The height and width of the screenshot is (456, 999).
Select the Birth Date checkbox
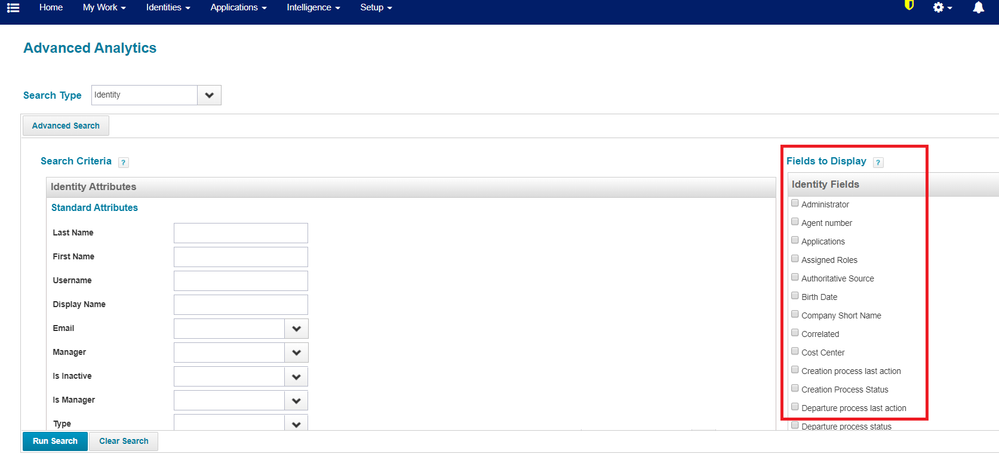[795, 296]
